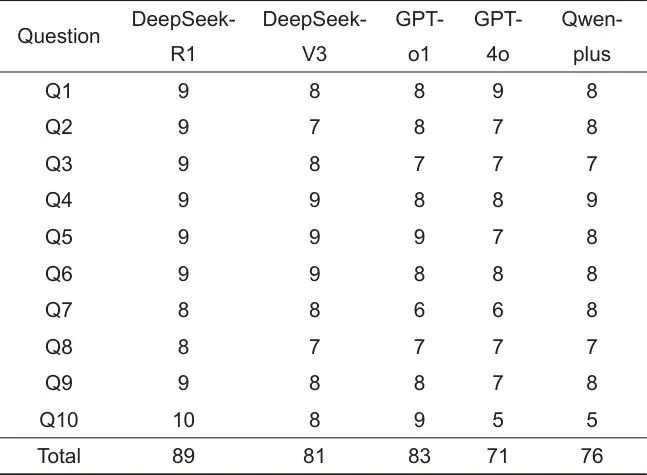Select the Qwen-plus column header

(x=593, y=37)
